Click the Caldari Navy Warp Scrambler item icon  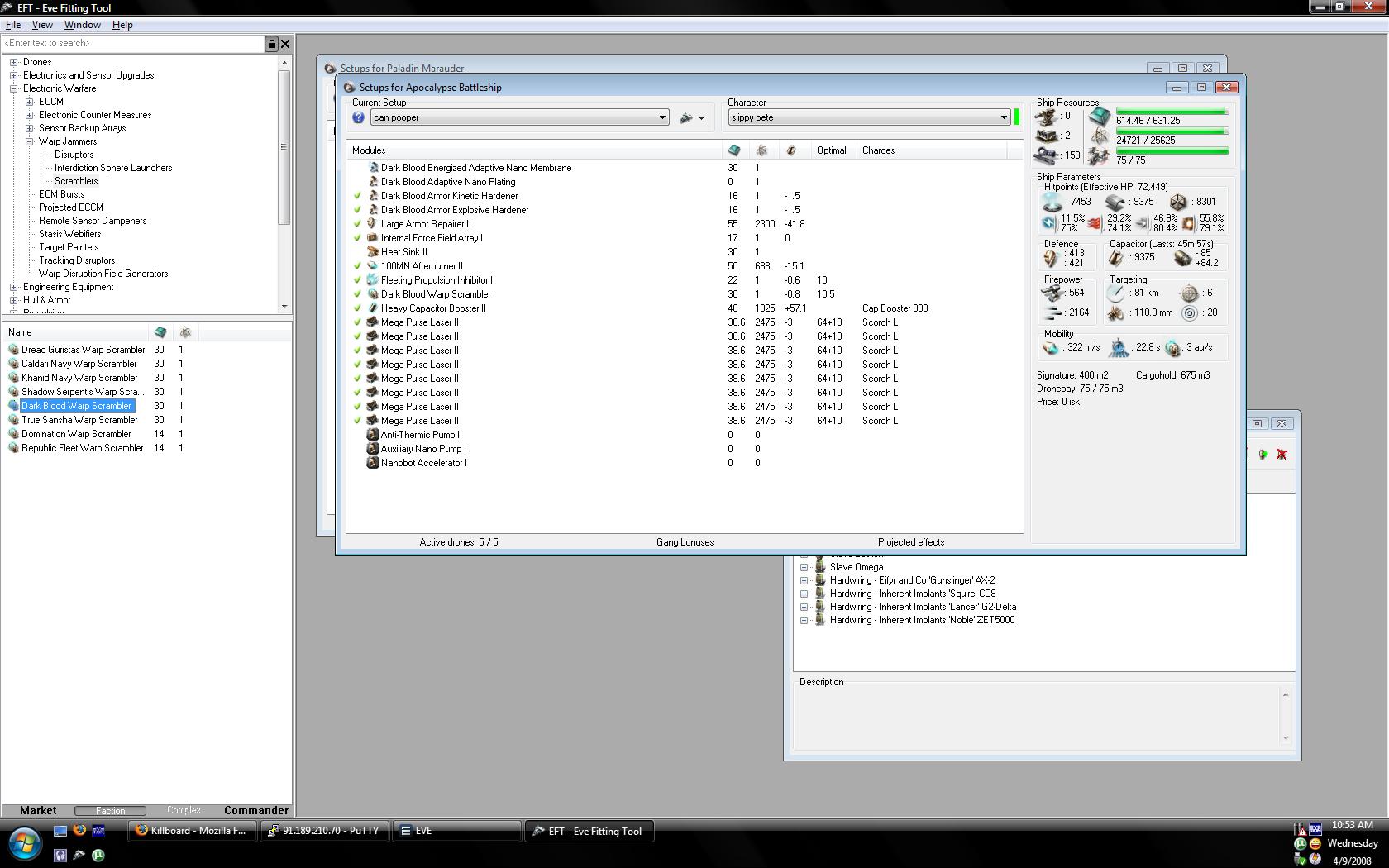[13, 364]
